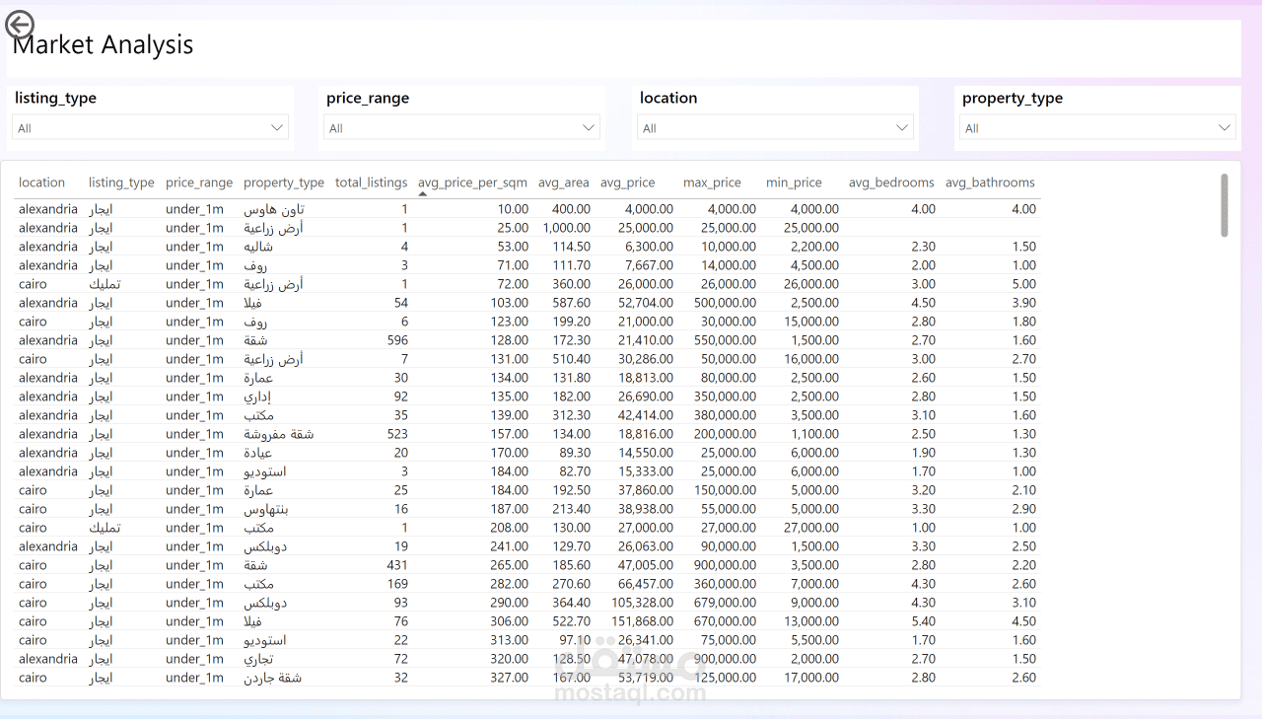Viewport: 1262px width, 720px height.
Task: Click total listings value 169
Action: coord(397,584)
